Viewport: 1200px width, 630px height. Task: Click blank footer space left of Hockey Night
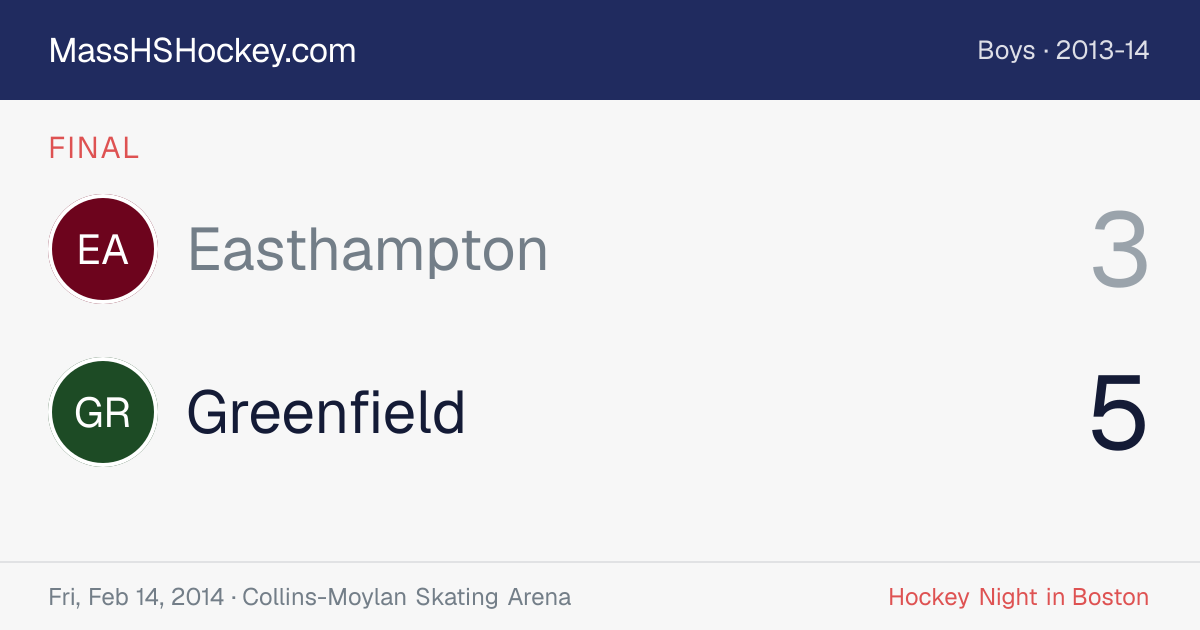[730, 598]
